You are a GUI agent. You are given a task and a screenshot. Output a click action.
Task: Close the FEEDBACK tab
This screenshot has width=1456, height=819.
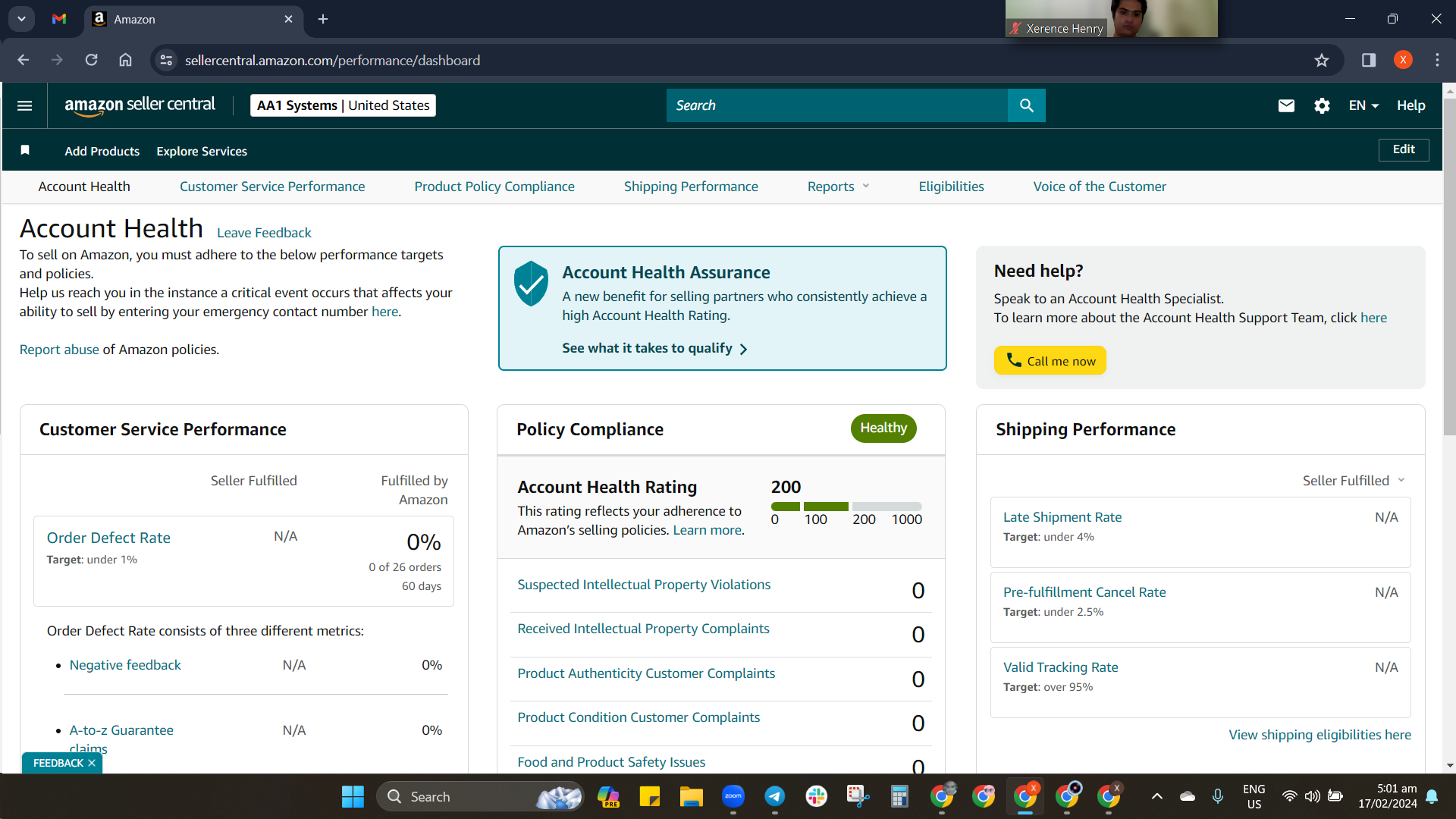click(92, 763)
